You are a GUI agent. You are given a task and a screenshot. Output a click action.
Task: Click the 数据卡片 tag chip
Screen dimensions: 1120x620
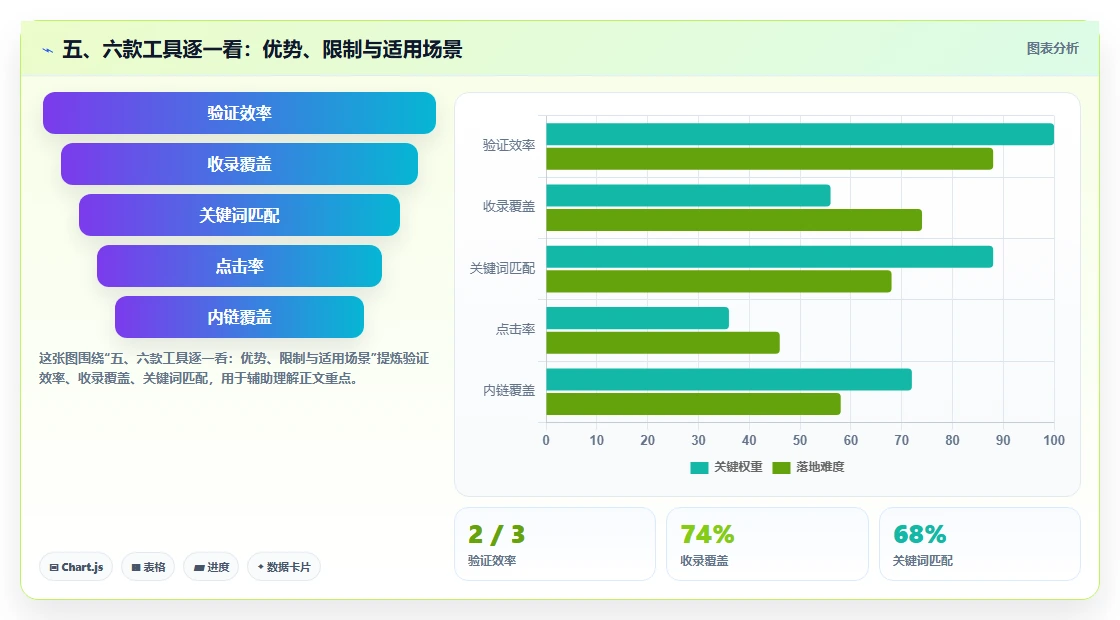pyautogui.click(x=284, y=567)
